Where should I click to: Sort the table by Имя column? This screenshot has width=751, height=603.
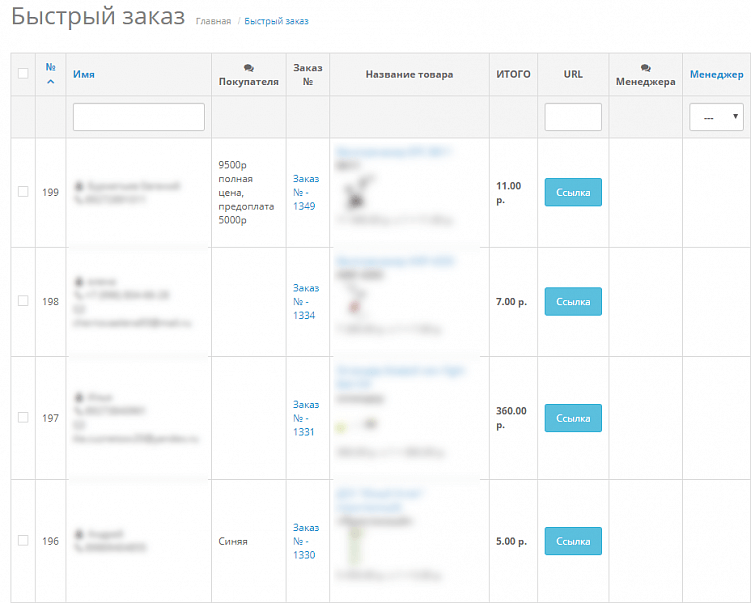(84, 74)
